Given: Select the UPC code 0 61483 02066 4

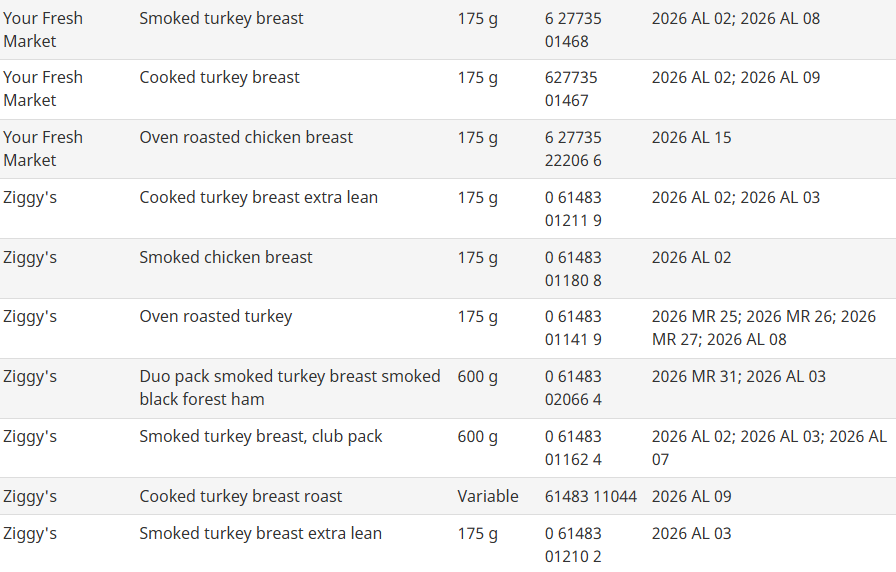Looking at the screenshot, I should click(x=573, y=388).
